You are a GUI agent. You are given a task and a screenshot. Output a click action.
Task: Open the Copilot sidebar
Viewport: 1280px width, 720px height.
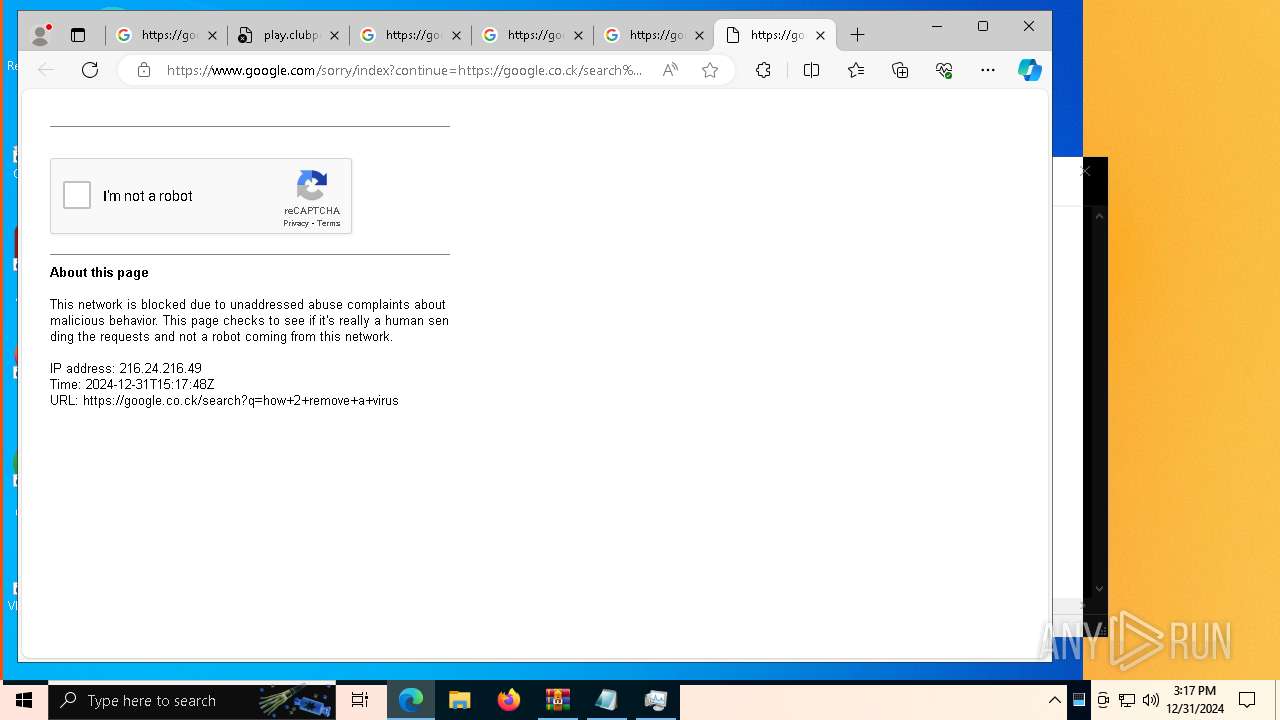pyautogui.click(x=1029, y=70)
